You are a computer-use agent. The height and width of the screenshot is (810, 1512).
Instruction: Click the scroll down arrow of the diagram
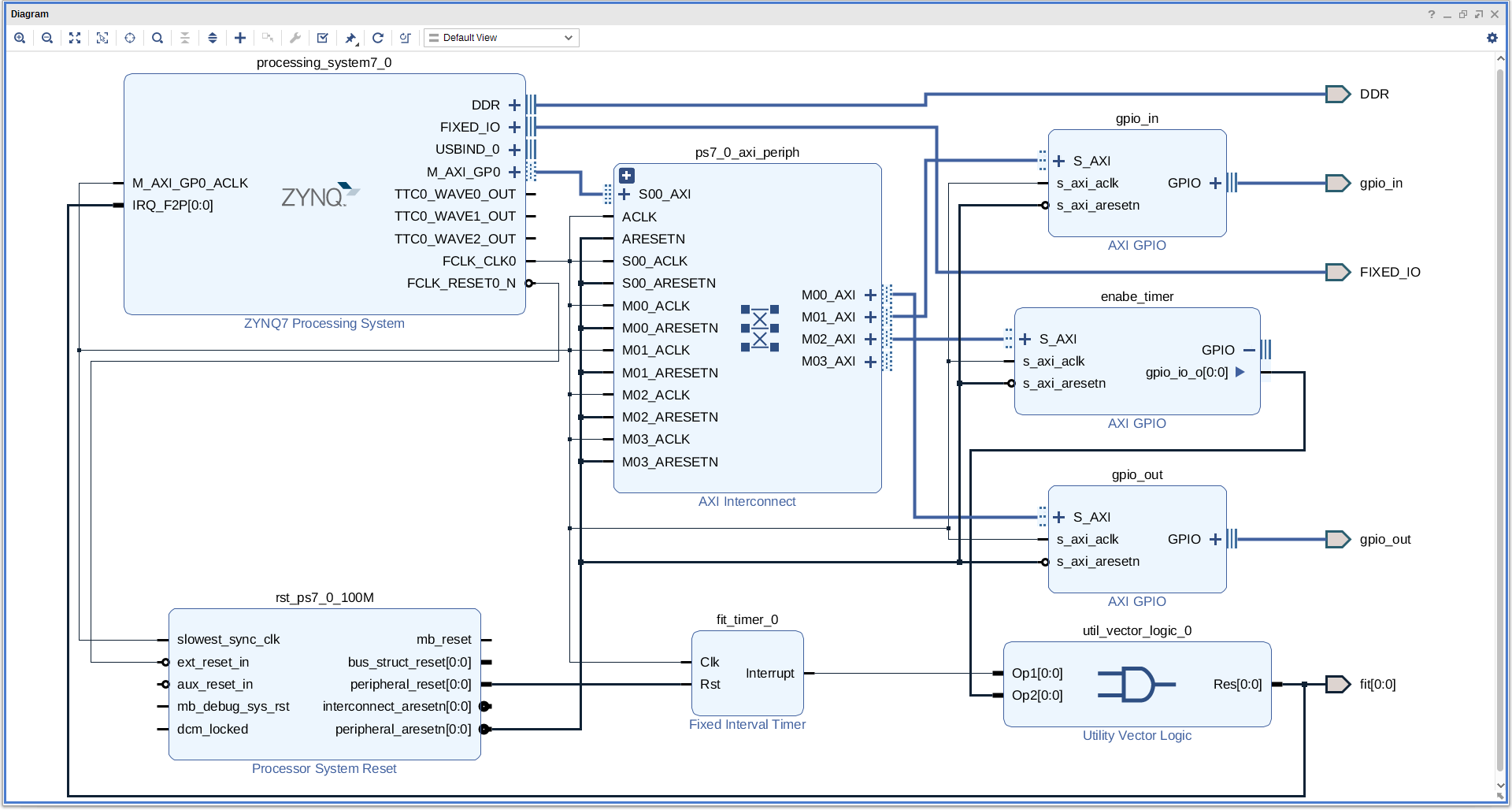click(1500, 786)
